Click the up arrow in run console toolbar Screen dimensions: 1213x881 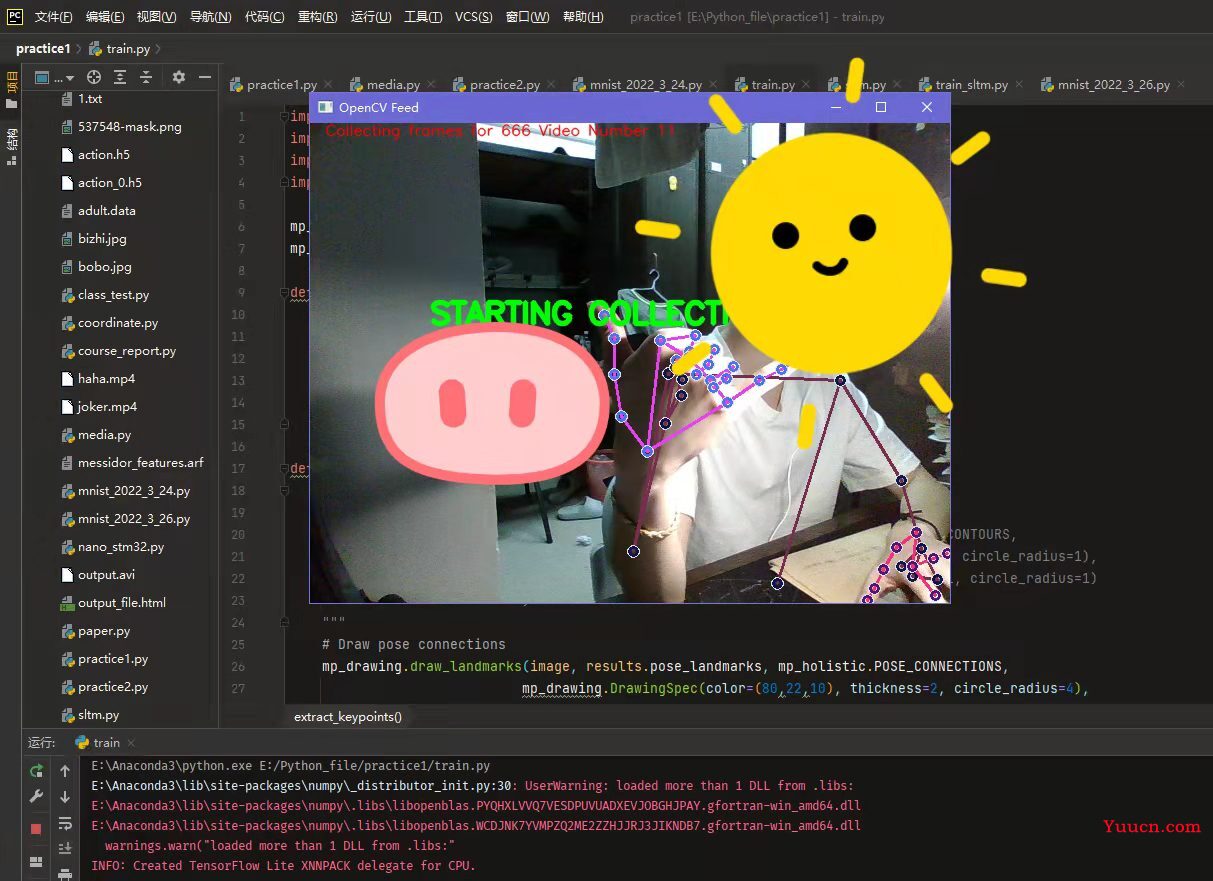pyautogui.click(x=65, y=771)
